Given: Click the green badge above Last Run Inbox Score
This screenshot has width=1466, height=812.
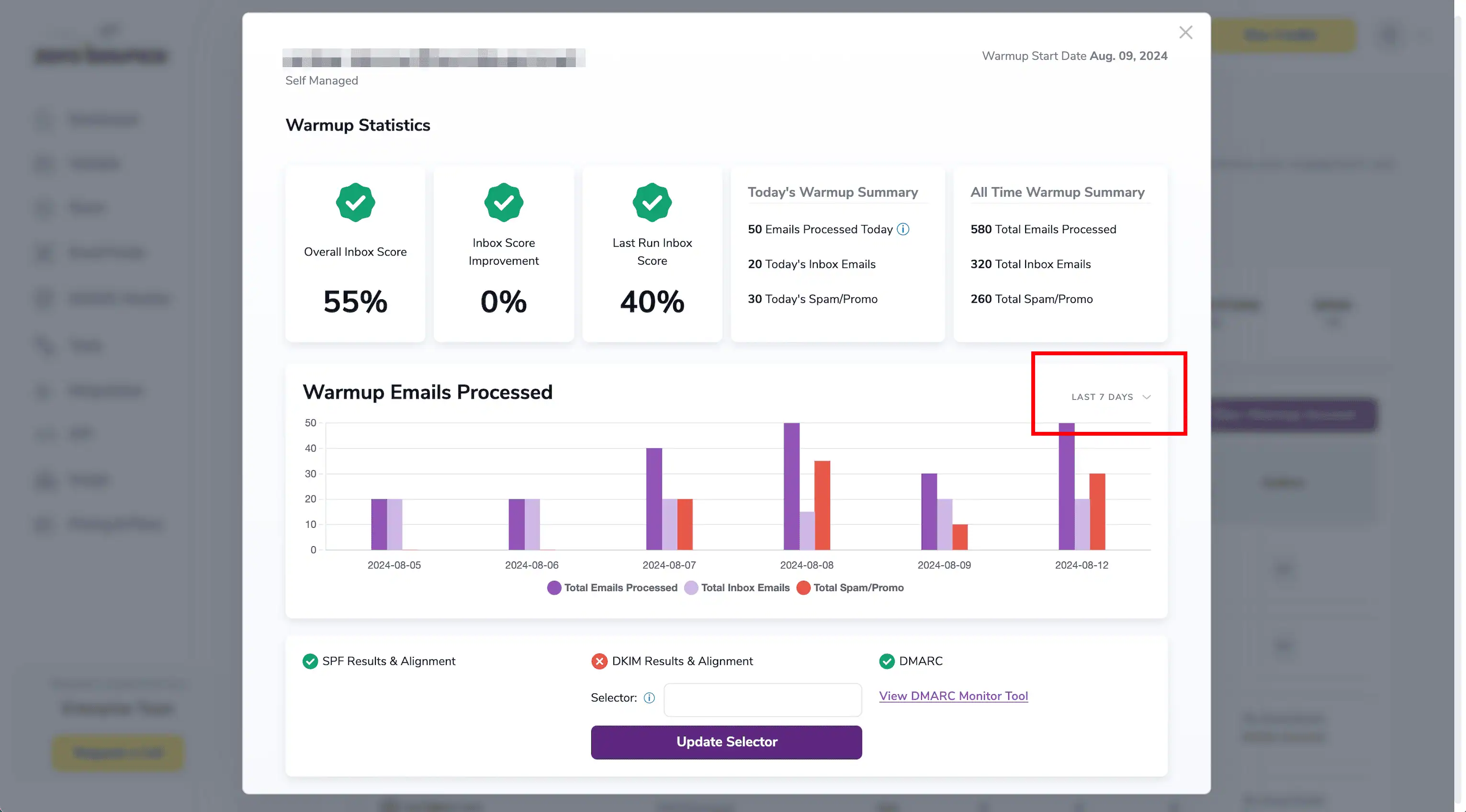Looking at the screenshot, I should 652,202.
